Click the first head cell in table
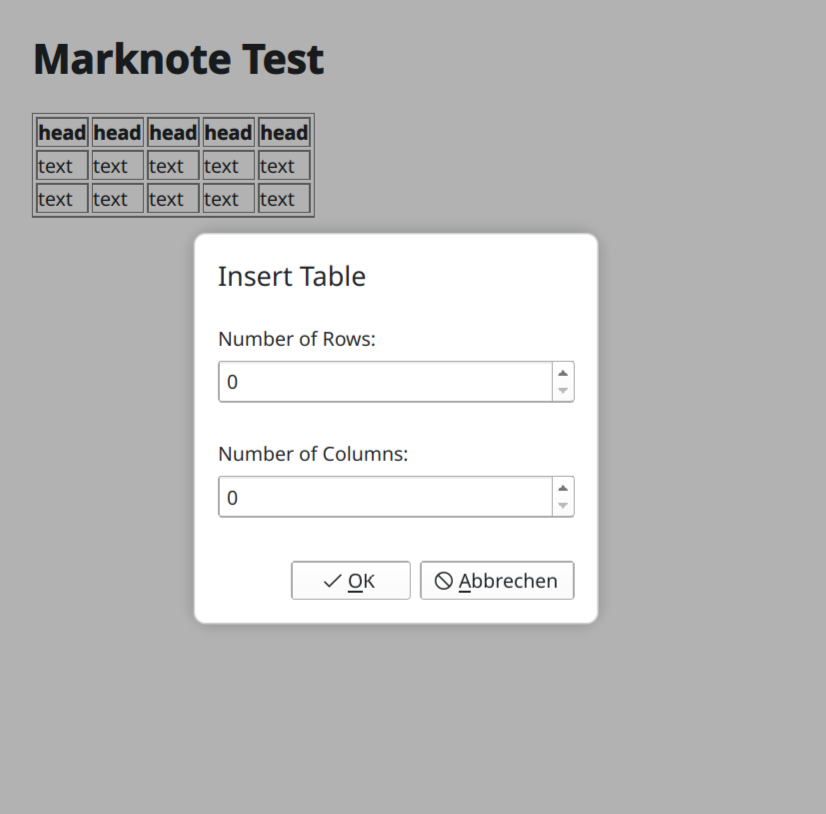 62,133
